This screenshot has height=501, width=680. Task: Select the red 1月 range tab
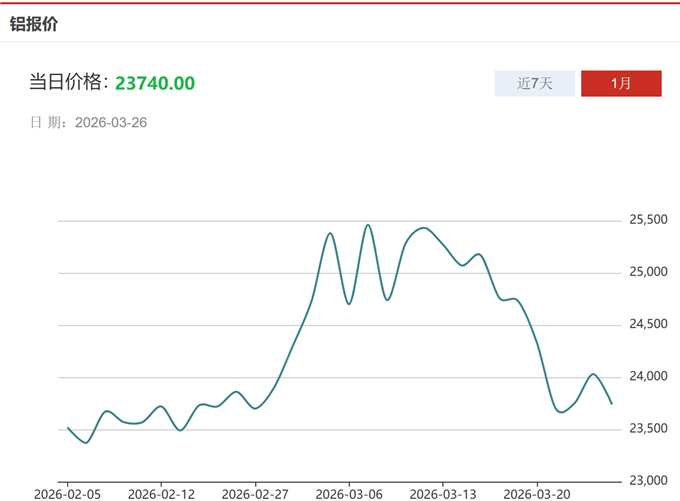pyautogui.click(x=621, y=84)
